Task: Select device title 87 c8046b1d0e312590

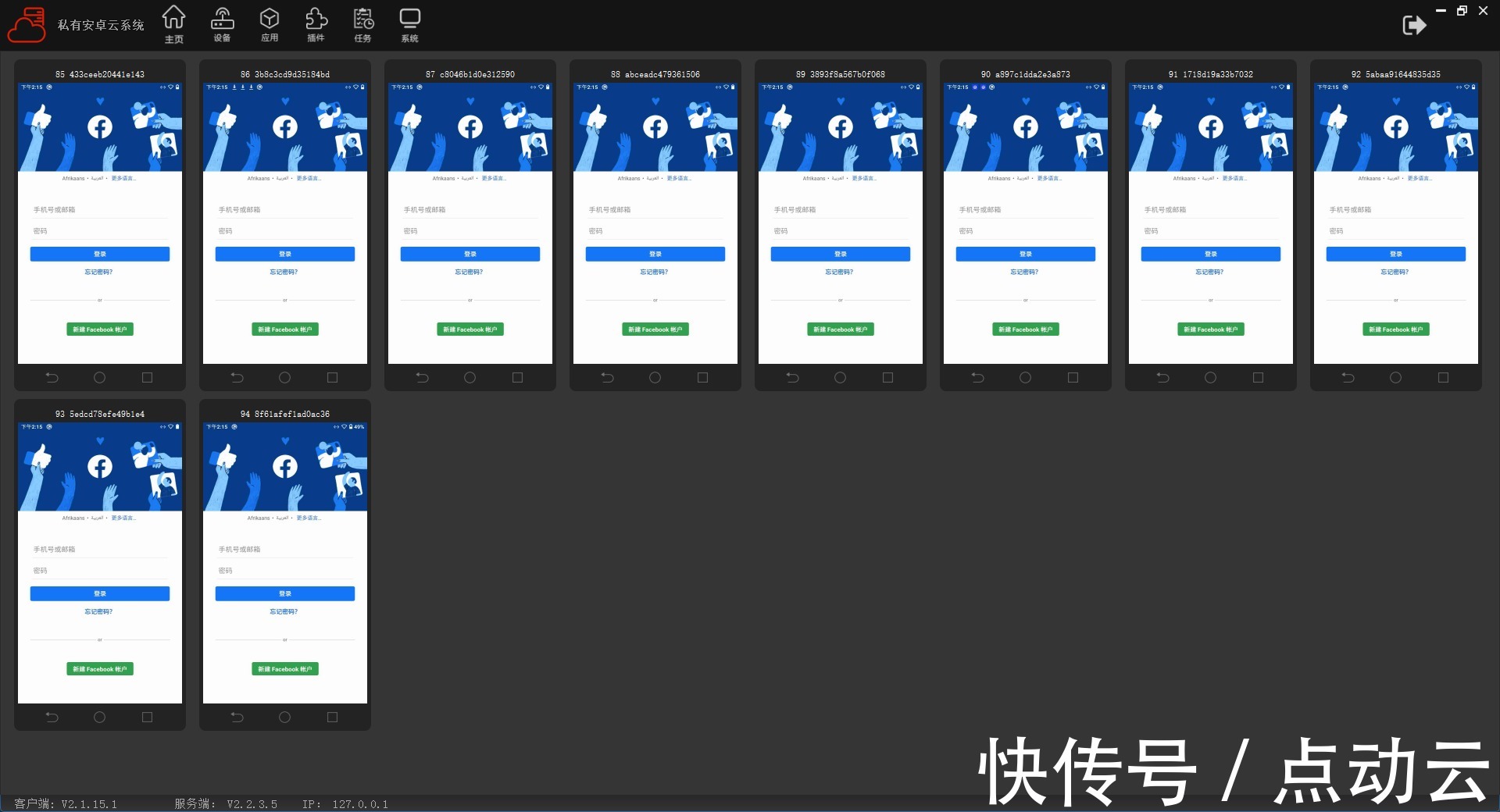Action: [470, 74]
